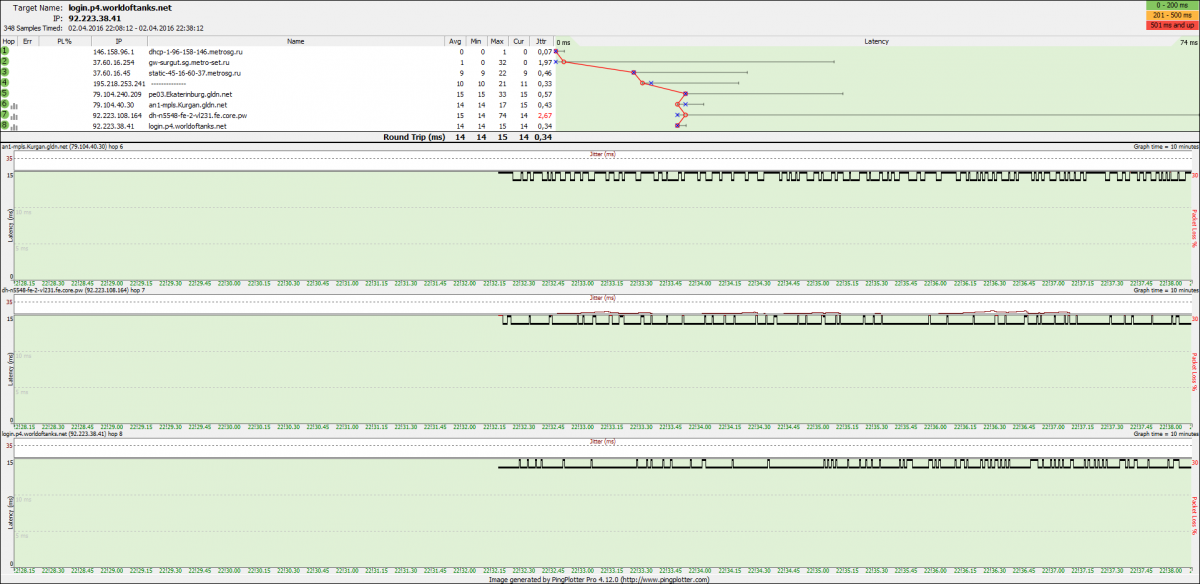Toggle graph bars icon for hop 8
The width and height of the screenshot is (1200, 584).
(x=15, y=126)
